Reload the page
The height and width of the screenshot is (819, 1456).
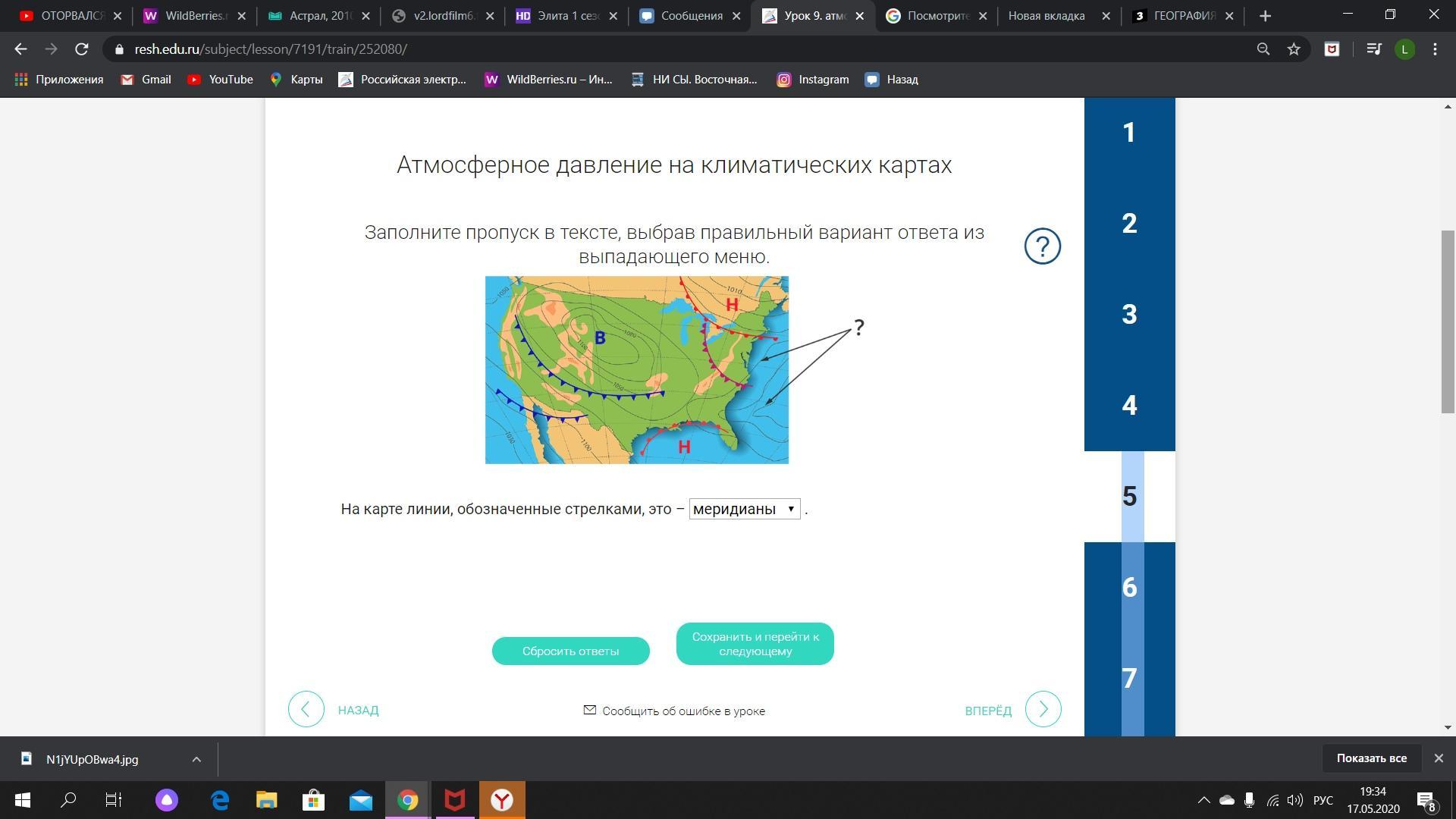[x=82, y=49]
